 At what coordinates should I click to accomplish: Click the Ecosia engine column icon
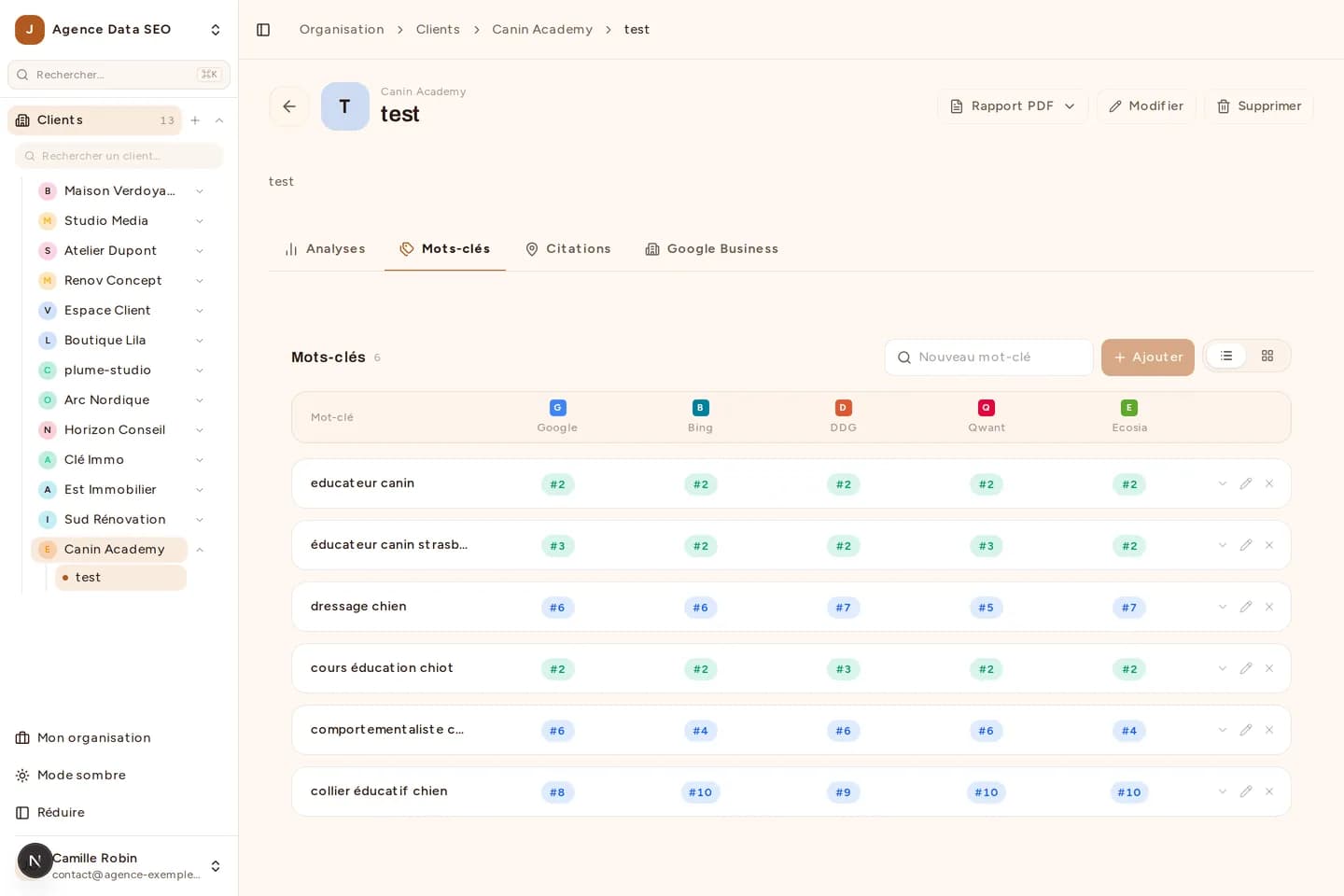point(1129,408)
